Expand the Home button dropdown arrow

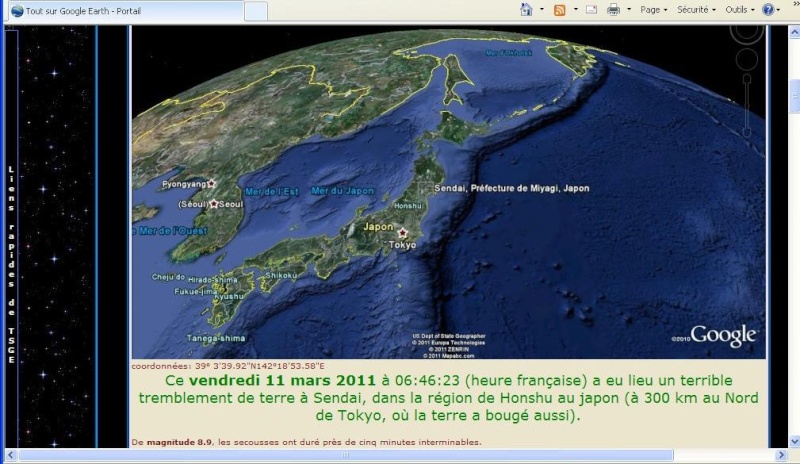[x=542, y=10]
